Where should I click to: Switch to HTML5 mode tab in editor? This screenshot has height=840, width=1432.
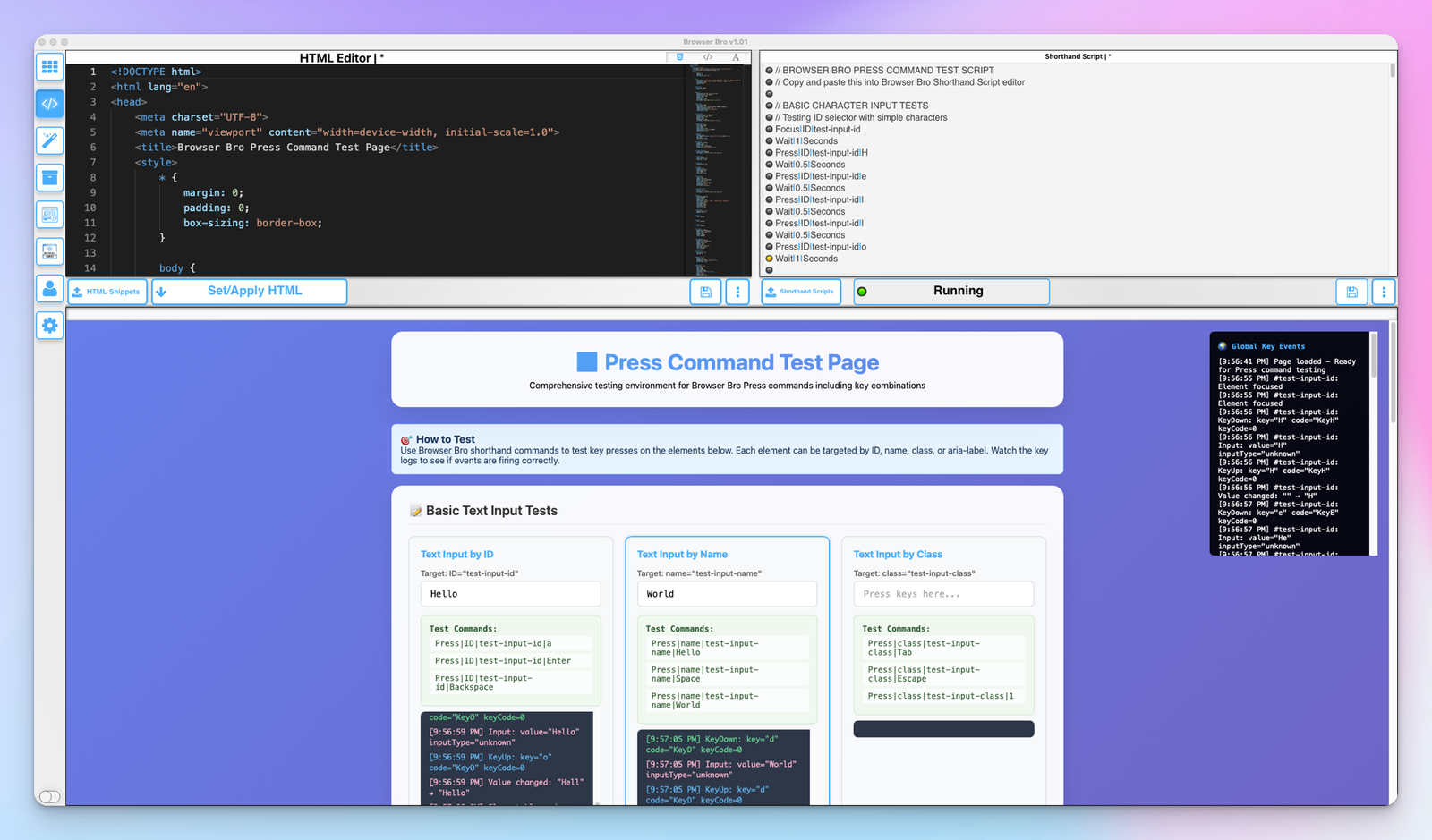[x=679, y=57]
